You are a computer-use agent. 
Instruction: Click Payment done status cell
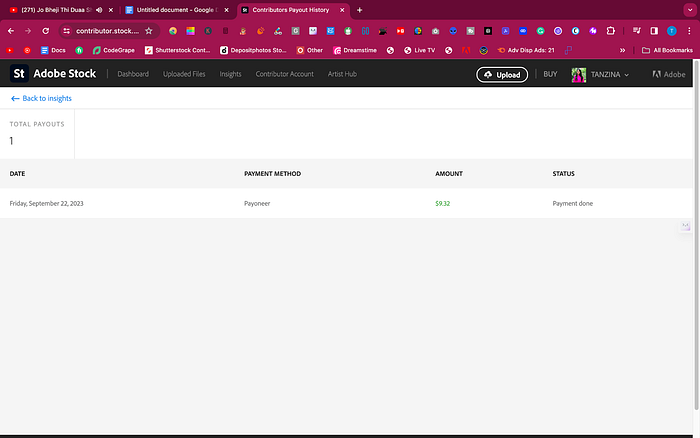[573, 204]
